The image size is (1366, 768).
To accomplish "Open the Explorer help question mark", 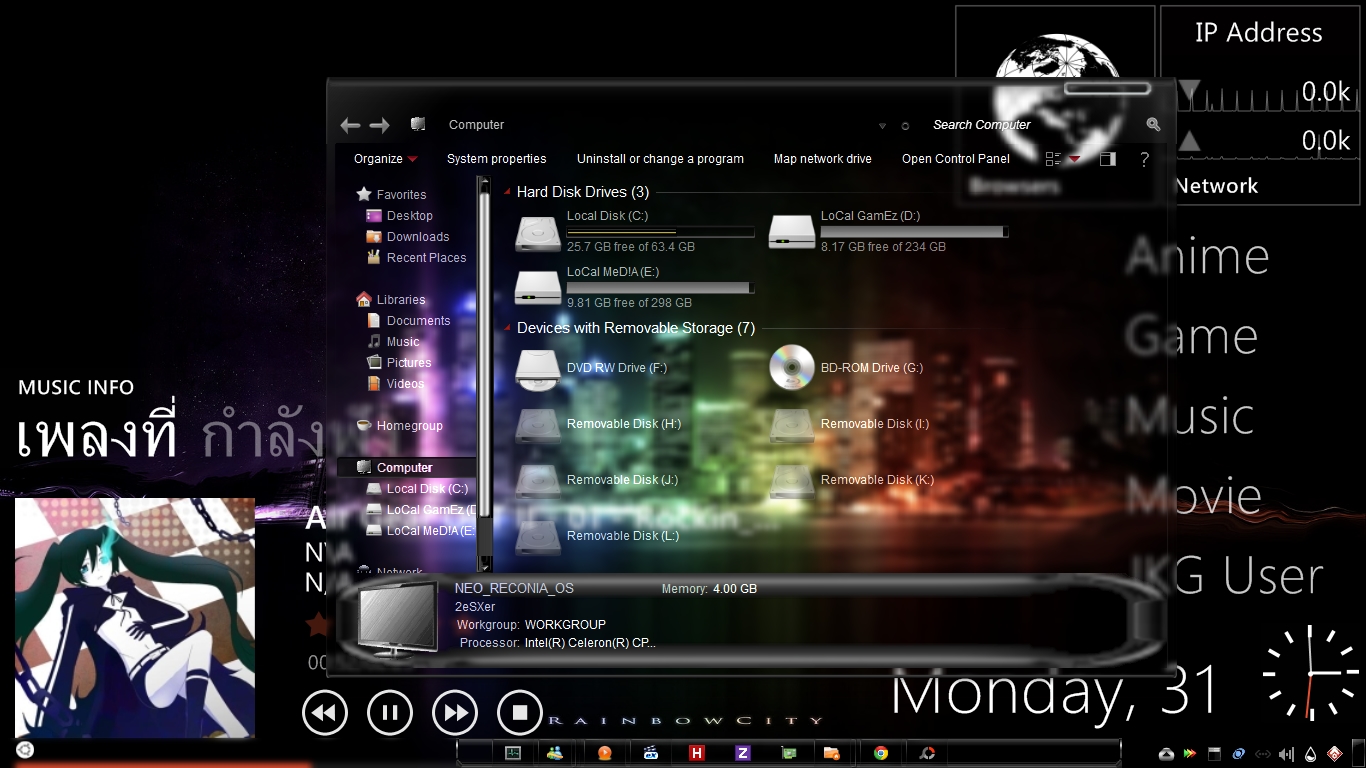I will 1144,159.
